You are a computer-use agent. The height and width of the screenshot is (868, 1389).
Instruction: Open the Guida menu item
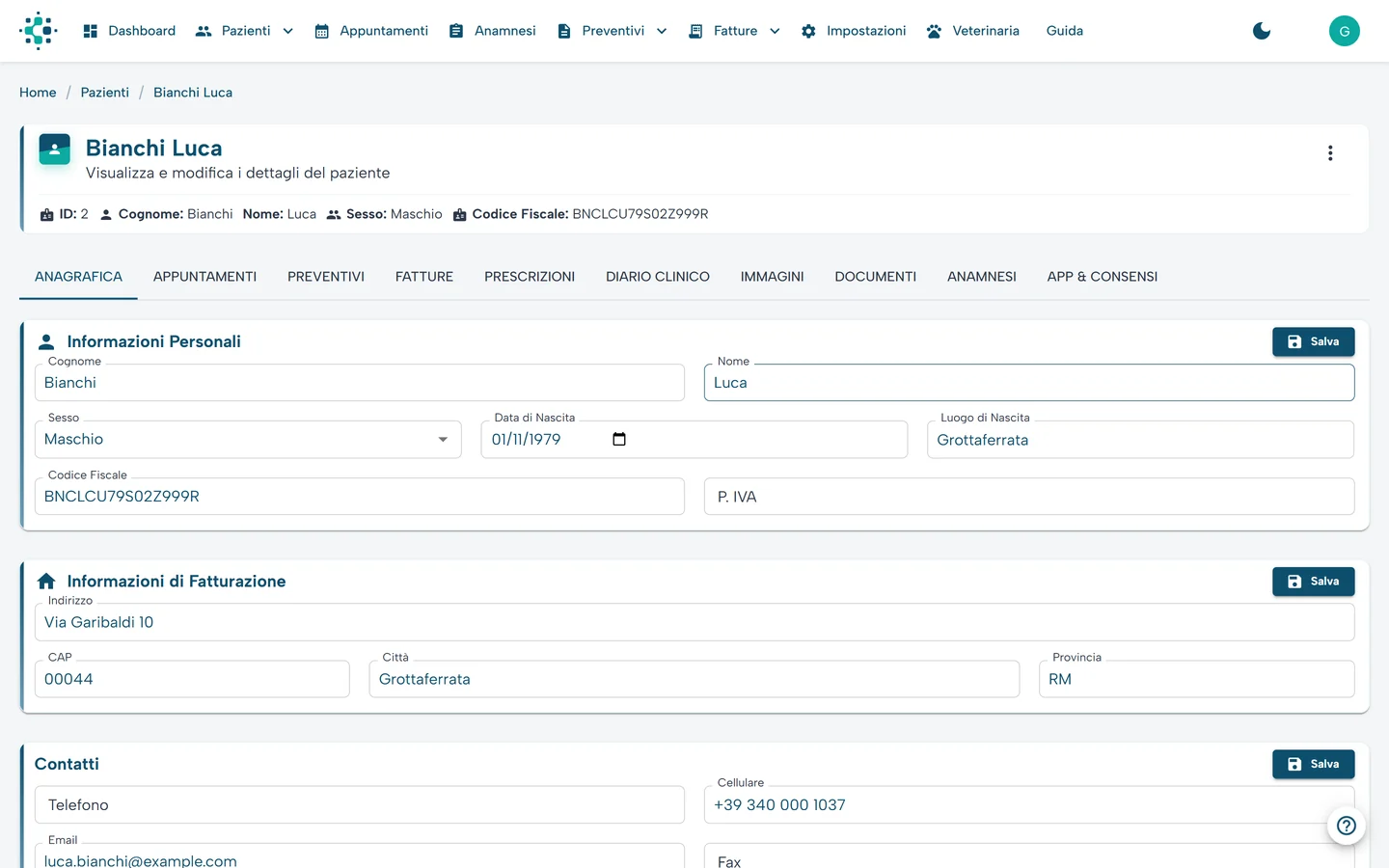1065,31
